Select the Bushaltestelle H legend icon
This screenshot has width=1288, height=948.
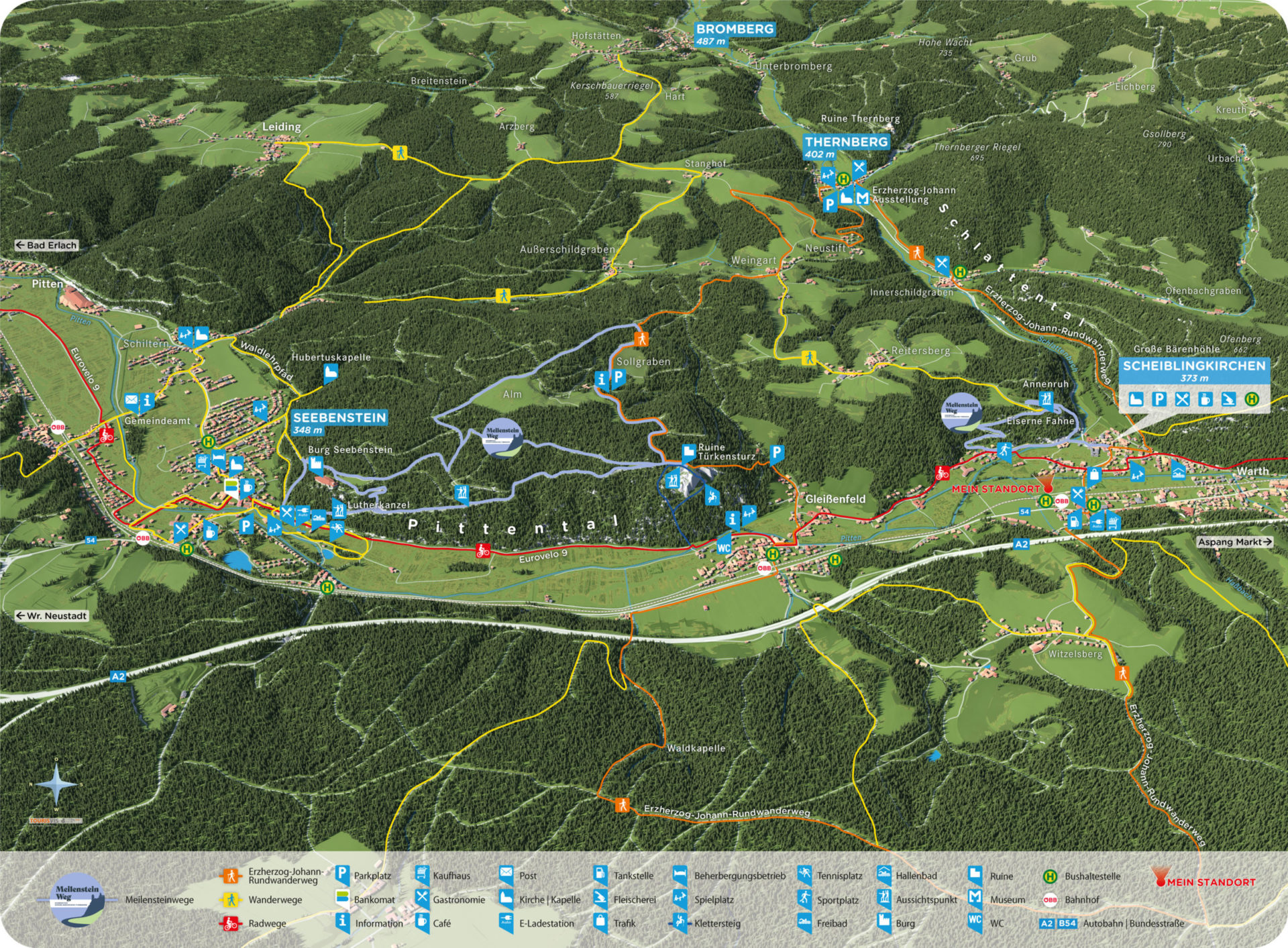(x=1050, y=876)
